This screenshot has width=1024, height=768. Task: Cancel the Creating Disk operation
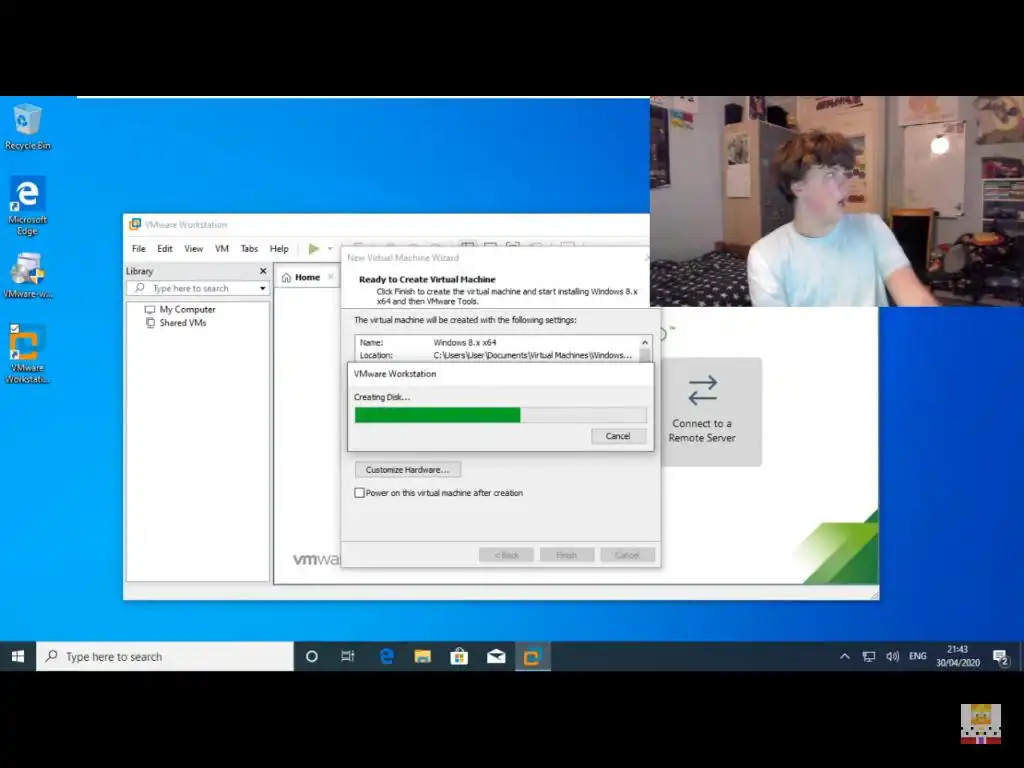coord(618,436)
